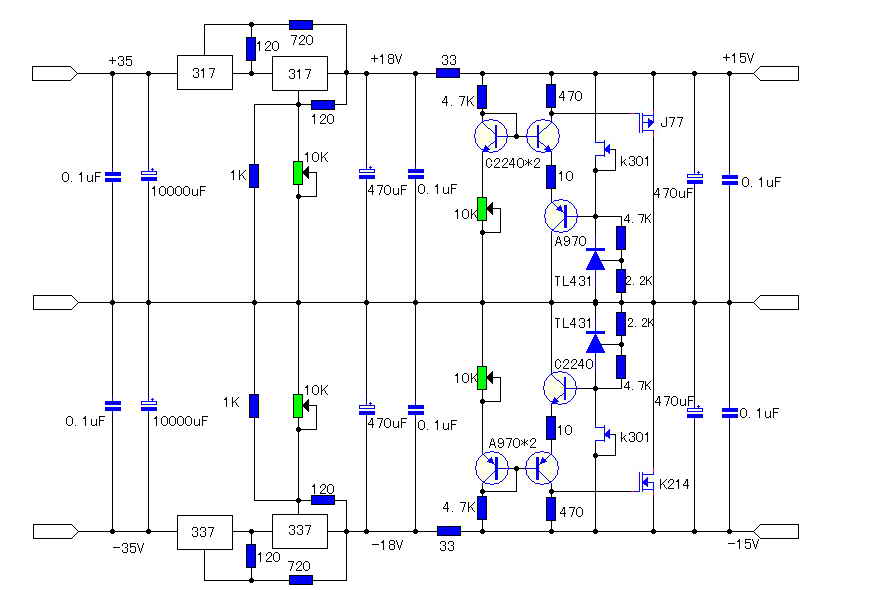Click the +15V output terminal connector

pyautogui.click(x=776, y=73)
